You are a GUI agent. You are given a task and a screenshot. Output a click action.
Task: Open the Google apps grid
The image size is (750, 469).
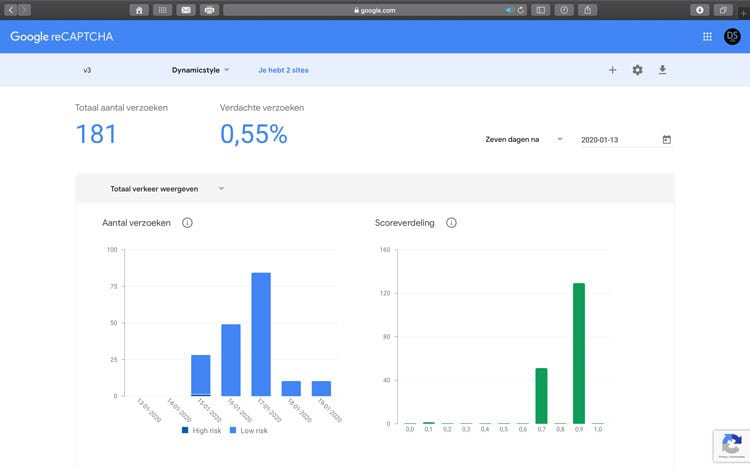coord(707,37)
